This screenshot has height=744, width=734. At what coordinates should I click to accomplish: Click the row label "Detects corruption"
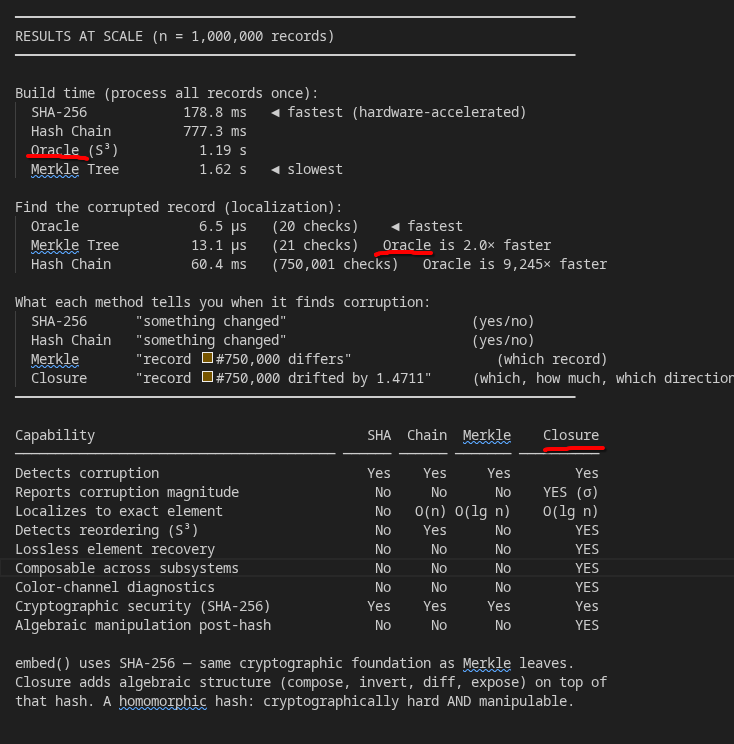(87, 473)
